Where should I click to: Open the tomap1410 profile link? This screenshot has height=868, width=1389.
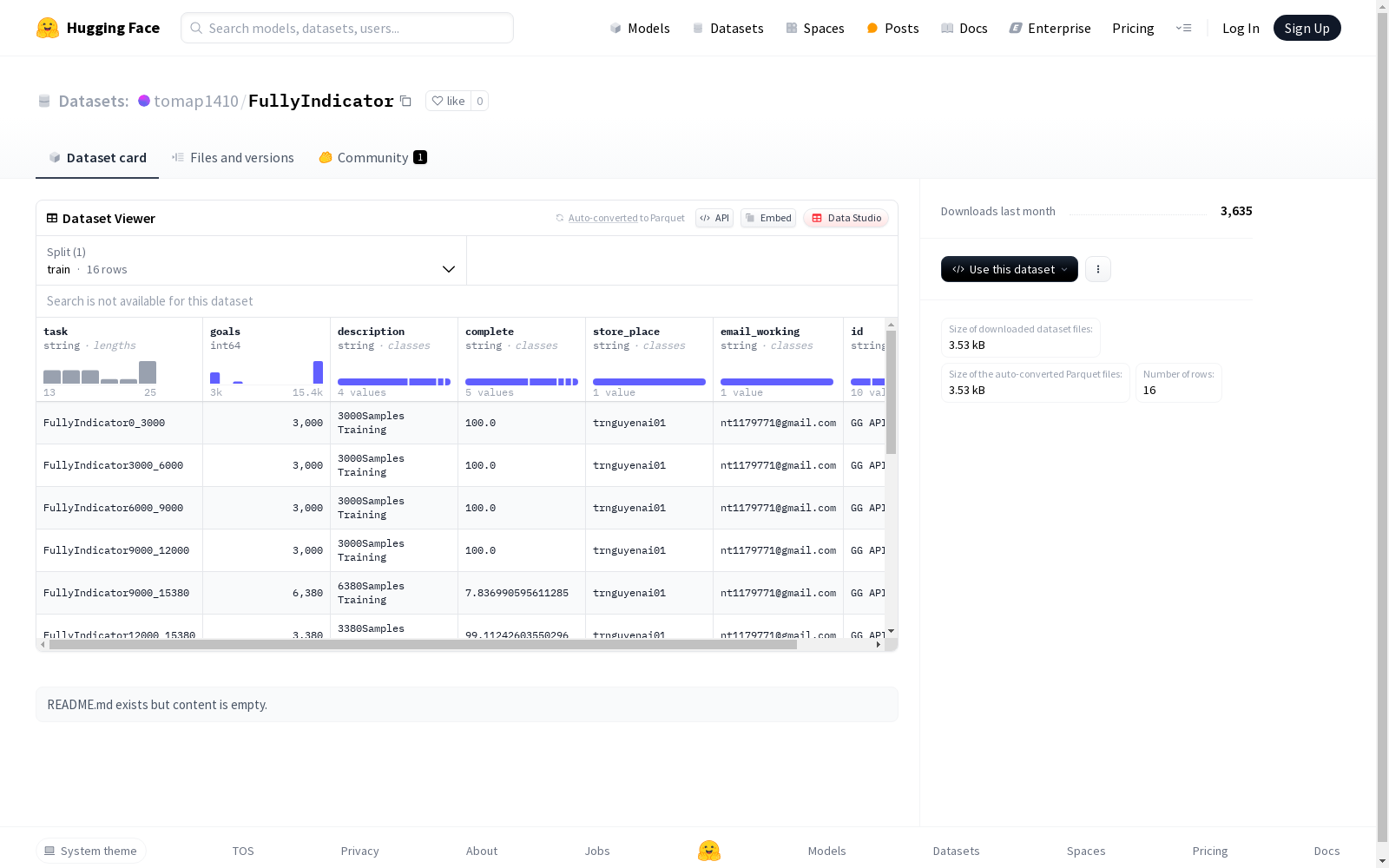click(x=196, y=101)
